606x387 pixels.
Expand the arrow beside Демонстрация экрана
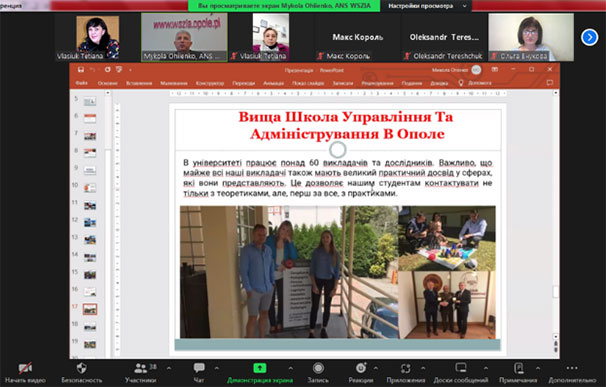(290, 368)
